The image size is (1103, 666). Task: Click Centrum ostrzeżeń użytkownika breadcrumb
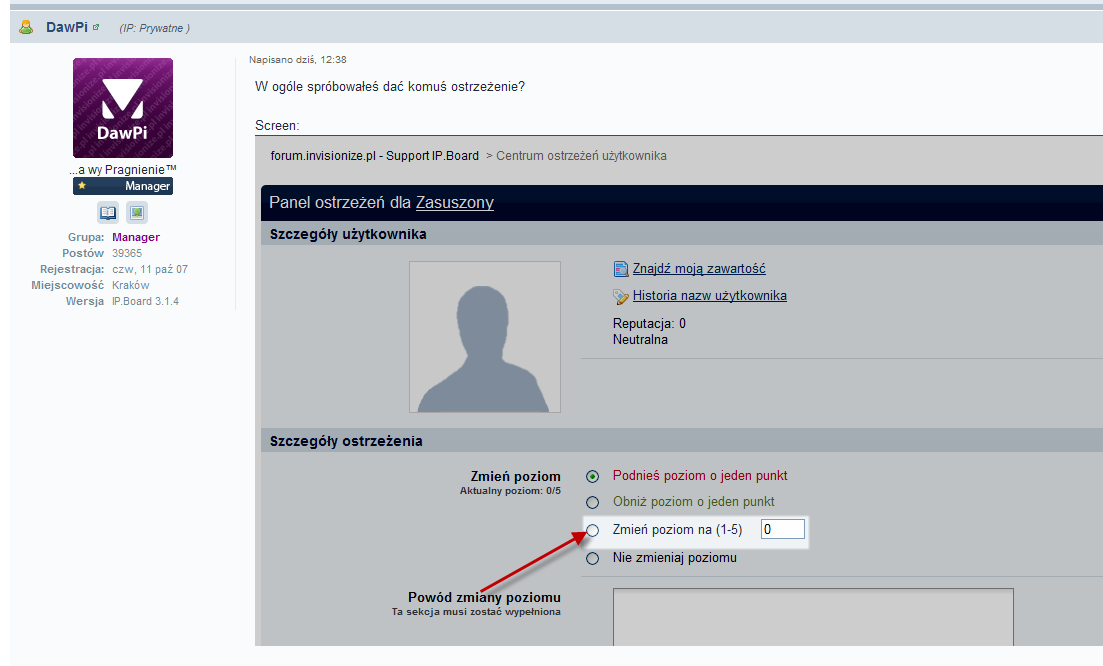[x=581, y=156]
